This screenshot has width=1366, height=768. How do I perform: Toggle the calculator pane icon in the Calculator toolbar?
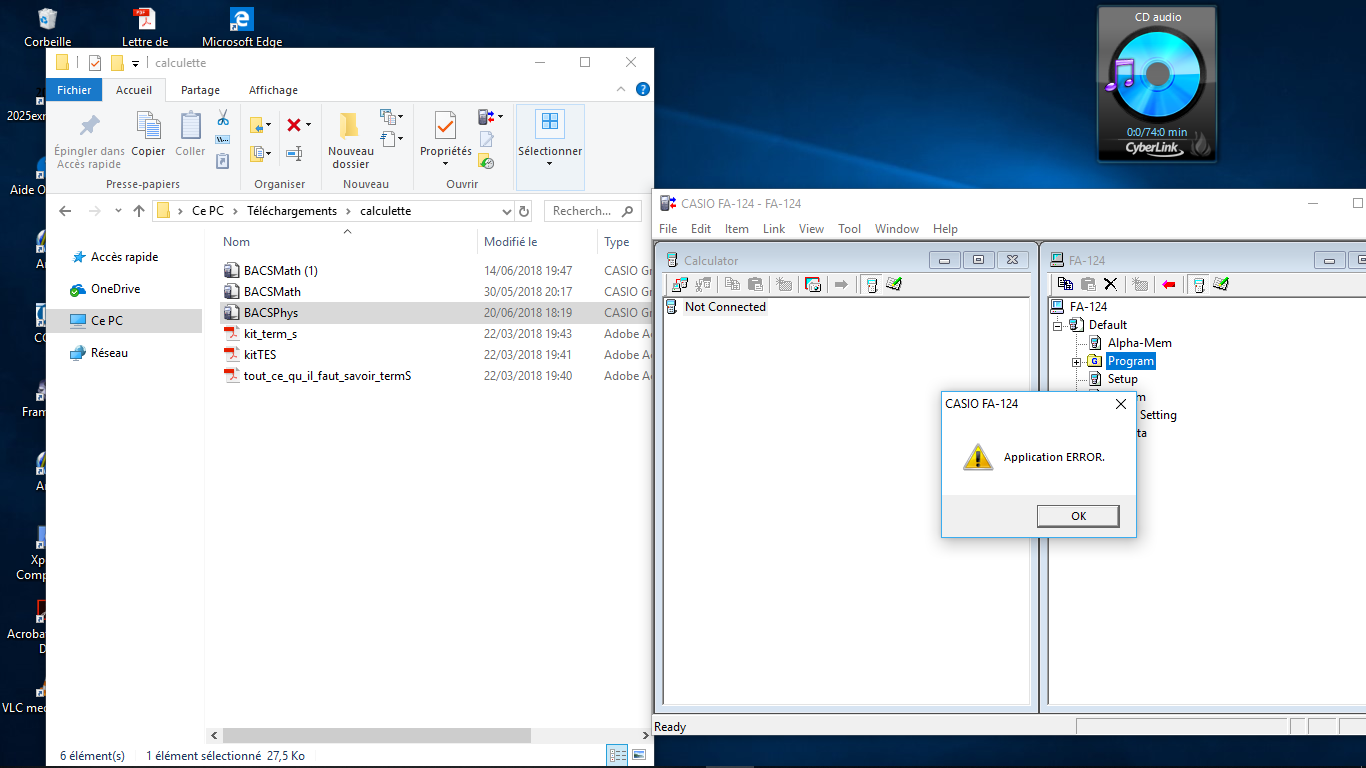(872, 285)
